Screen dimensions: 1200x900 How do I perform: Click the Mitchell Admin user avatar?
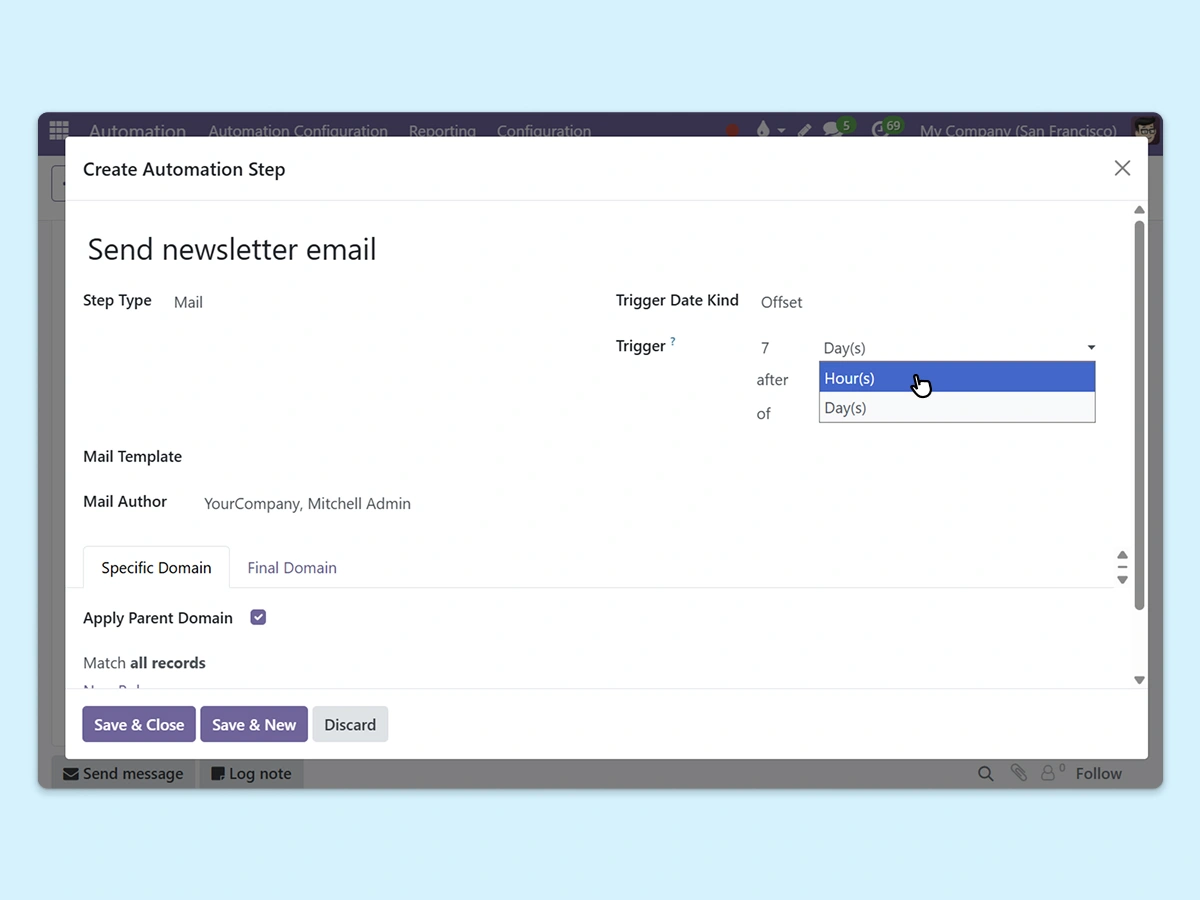(1145, 130)
